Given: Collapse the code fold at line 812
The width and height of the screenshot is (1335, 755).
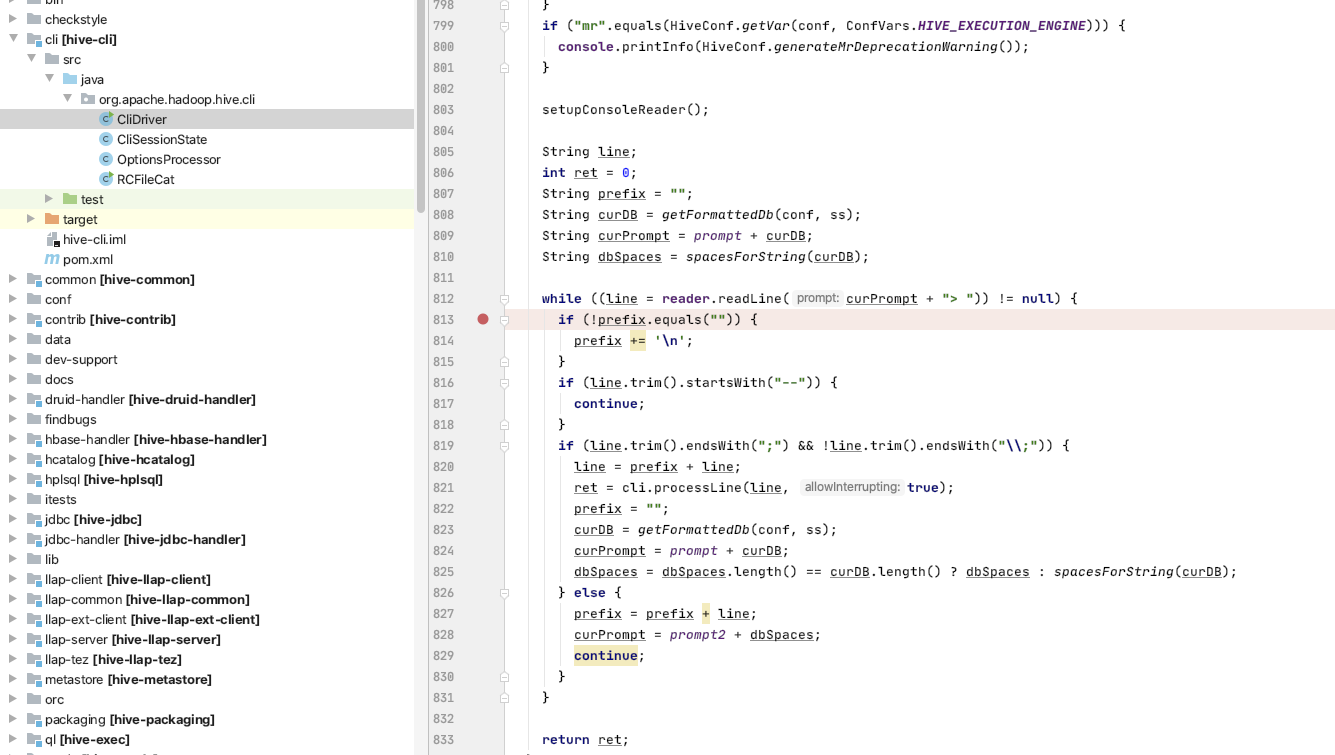Looking at the screenshot, I should point(502,298).
